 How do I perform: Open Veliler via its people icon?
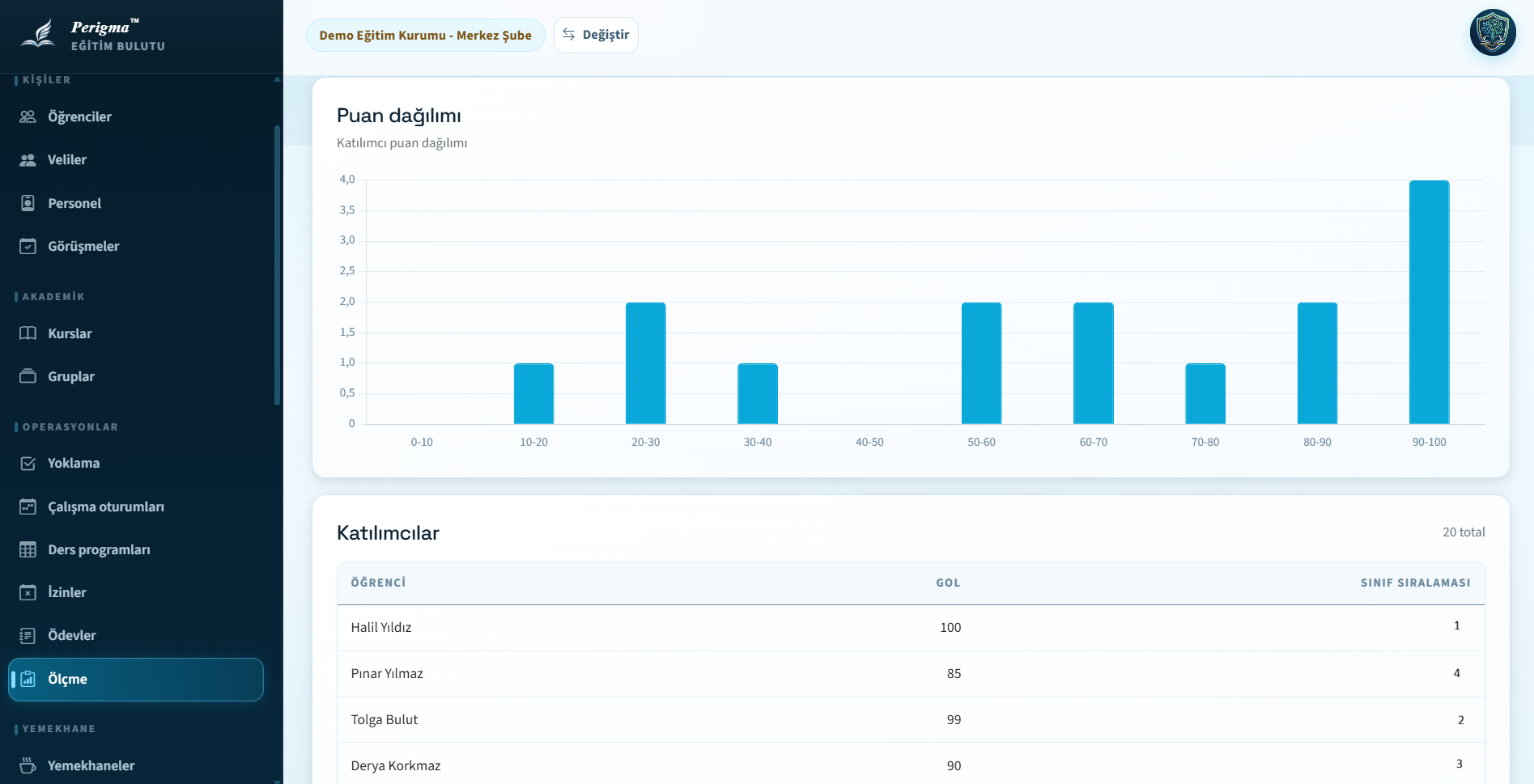(x=28, y=160)
